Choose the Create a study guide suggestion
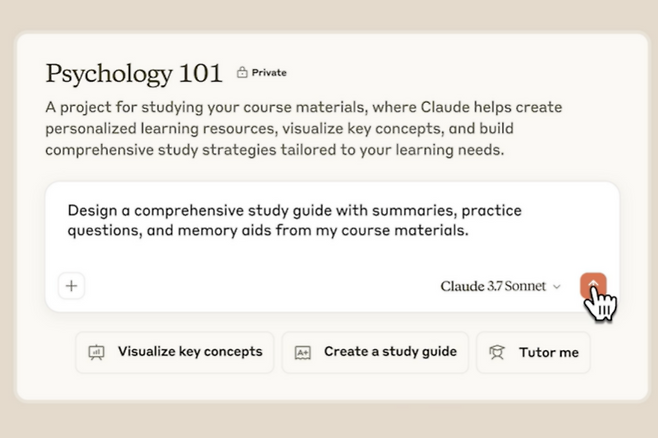 click(x=375, y=352)
